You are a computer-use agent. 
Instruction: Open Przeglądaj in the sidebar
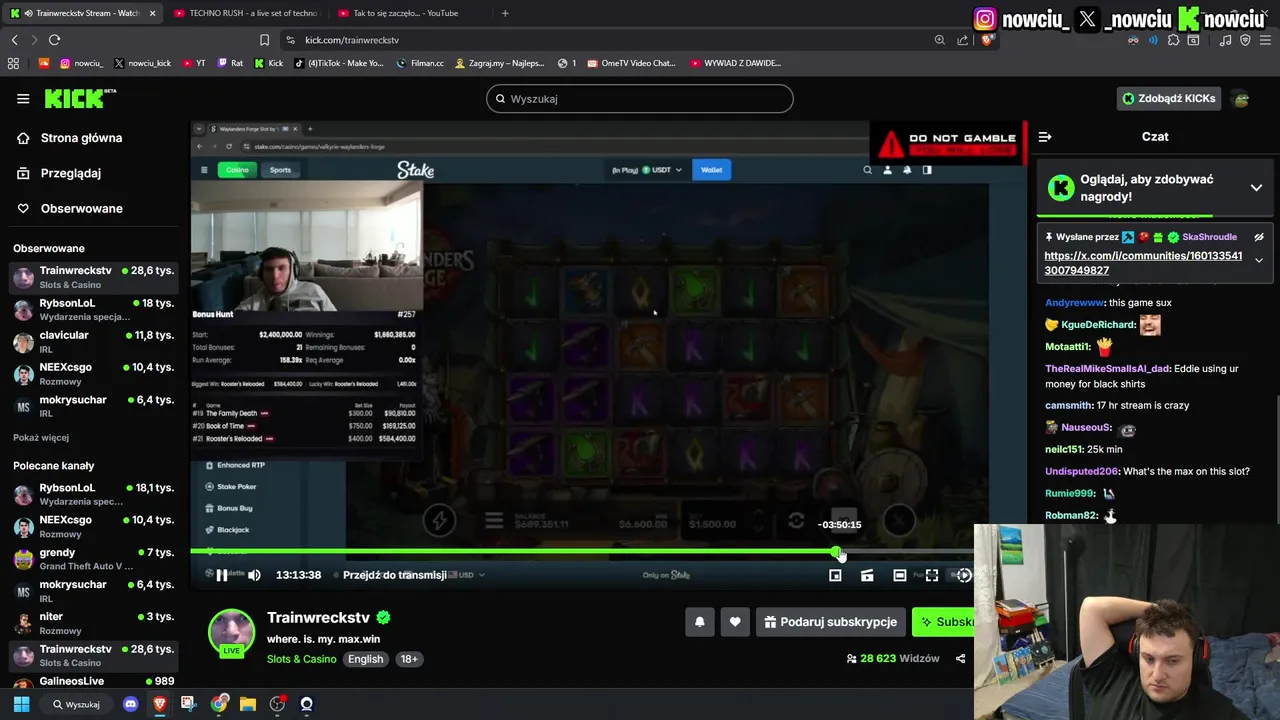click(x=59, y=173)
